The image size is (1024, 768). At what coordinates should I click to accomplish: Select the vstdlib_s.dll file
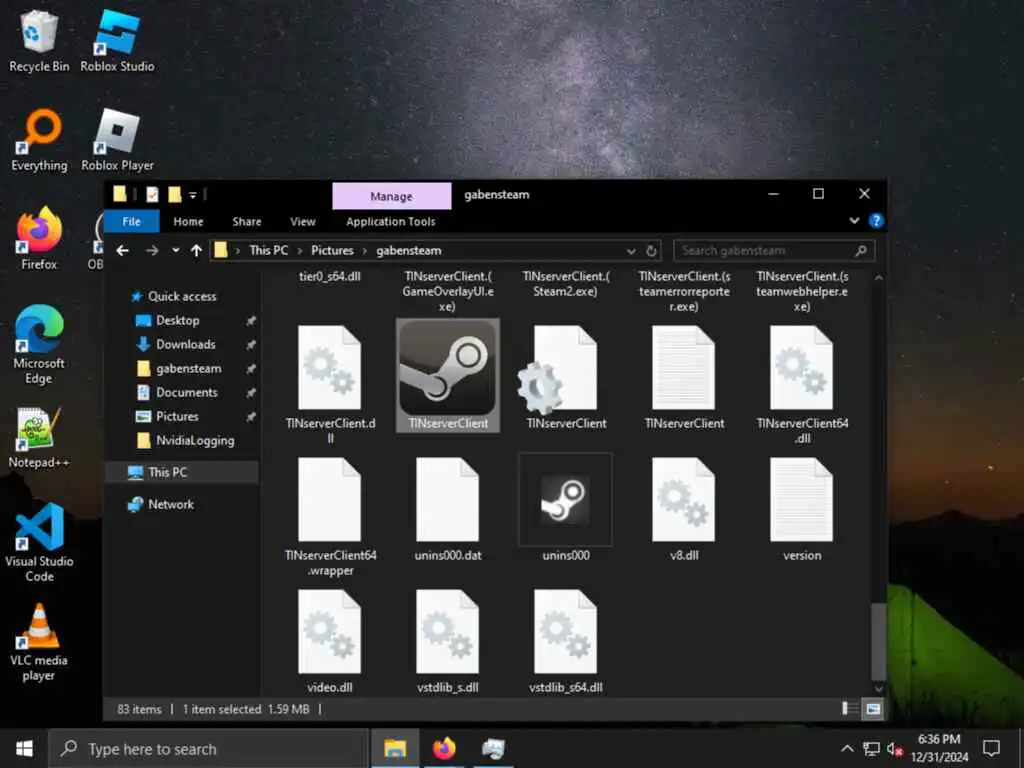coord(448,641)
